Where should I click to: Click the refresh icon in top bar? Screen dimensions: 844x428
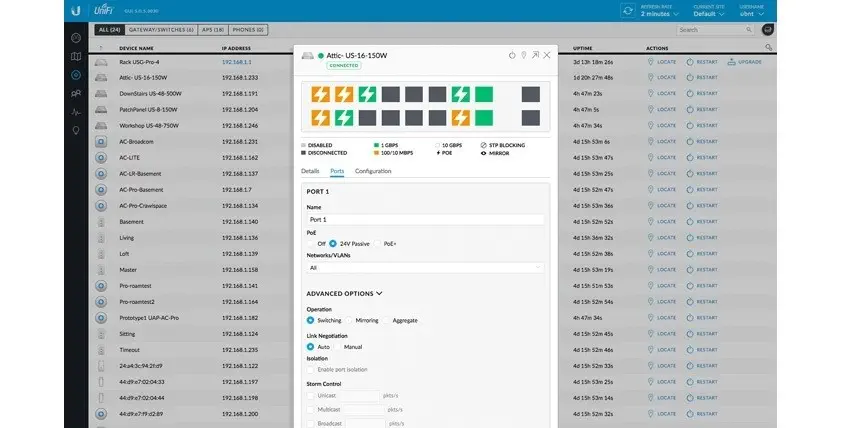click(628, 10)
